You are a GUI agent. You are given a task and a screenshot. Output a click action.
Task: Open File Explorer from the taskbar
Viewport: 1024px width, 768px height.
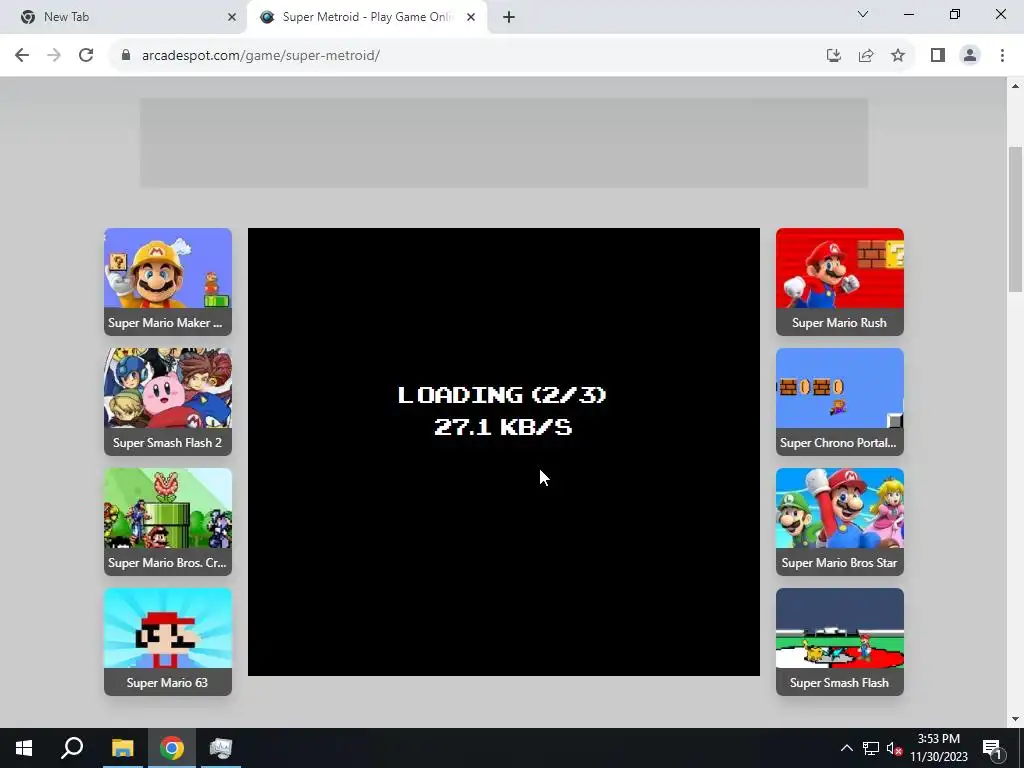pos(122,748)
